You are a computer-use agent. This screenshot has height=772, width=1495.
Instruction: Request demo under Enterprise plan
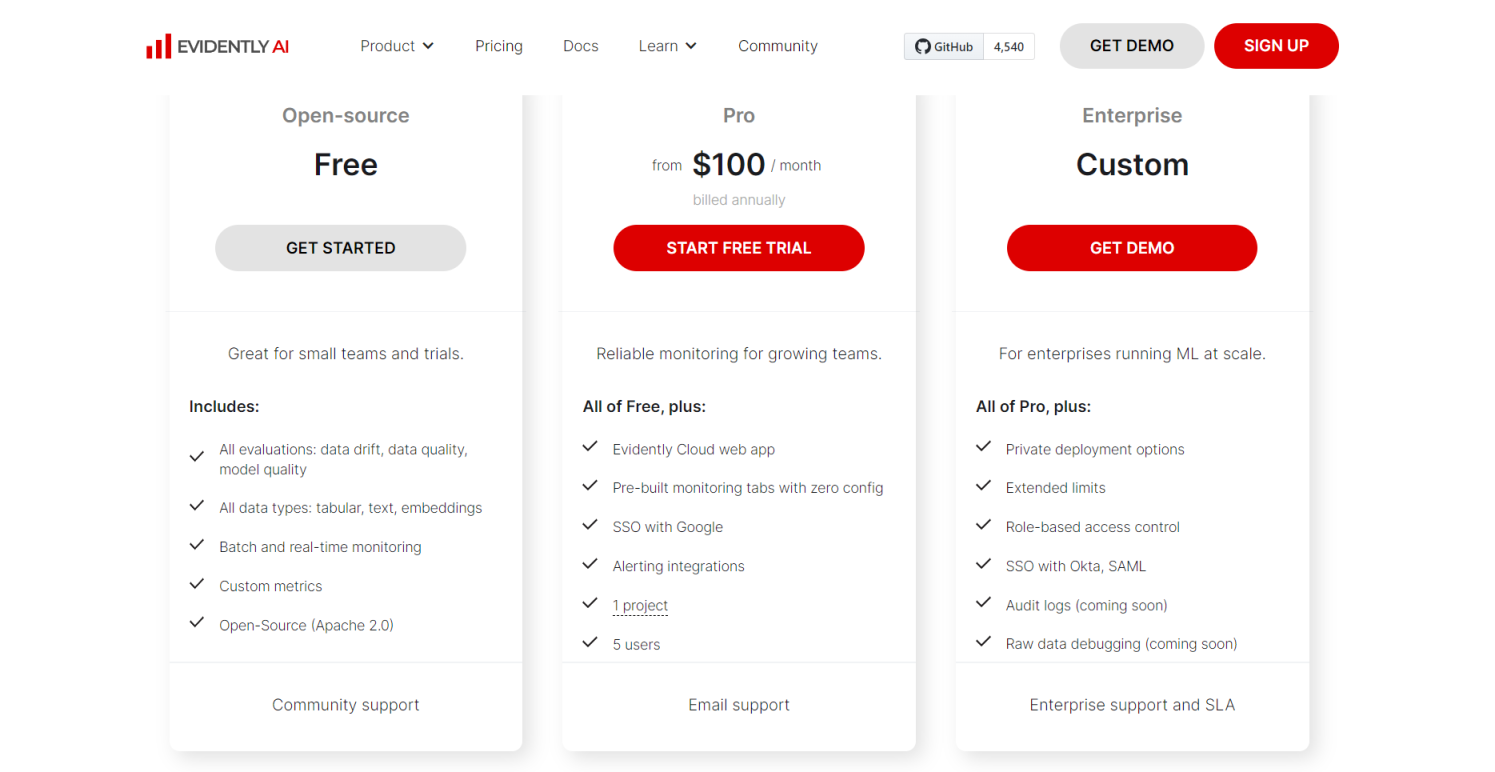[x=1132, y=248]
